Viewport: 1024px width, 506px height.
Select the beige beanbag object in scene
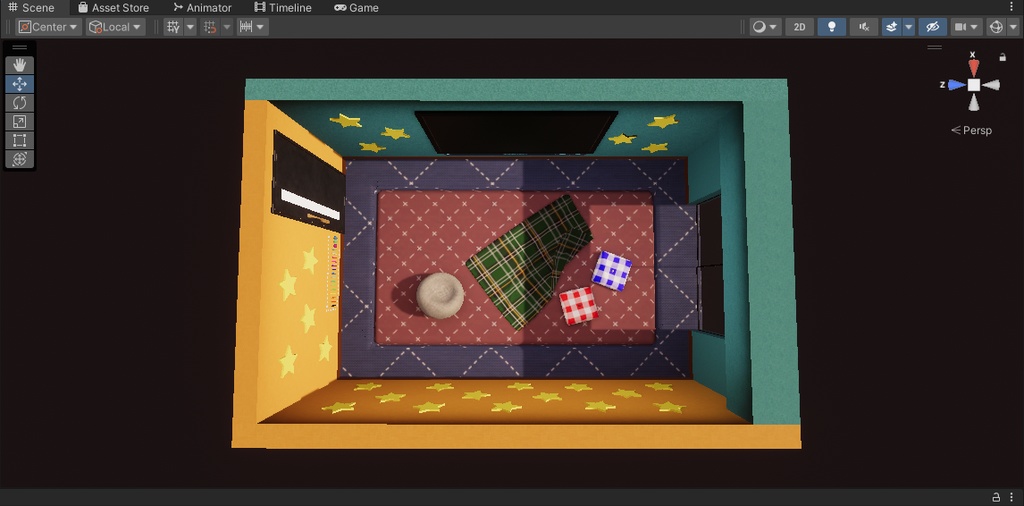pyautogui.click(x=440, y=296)
